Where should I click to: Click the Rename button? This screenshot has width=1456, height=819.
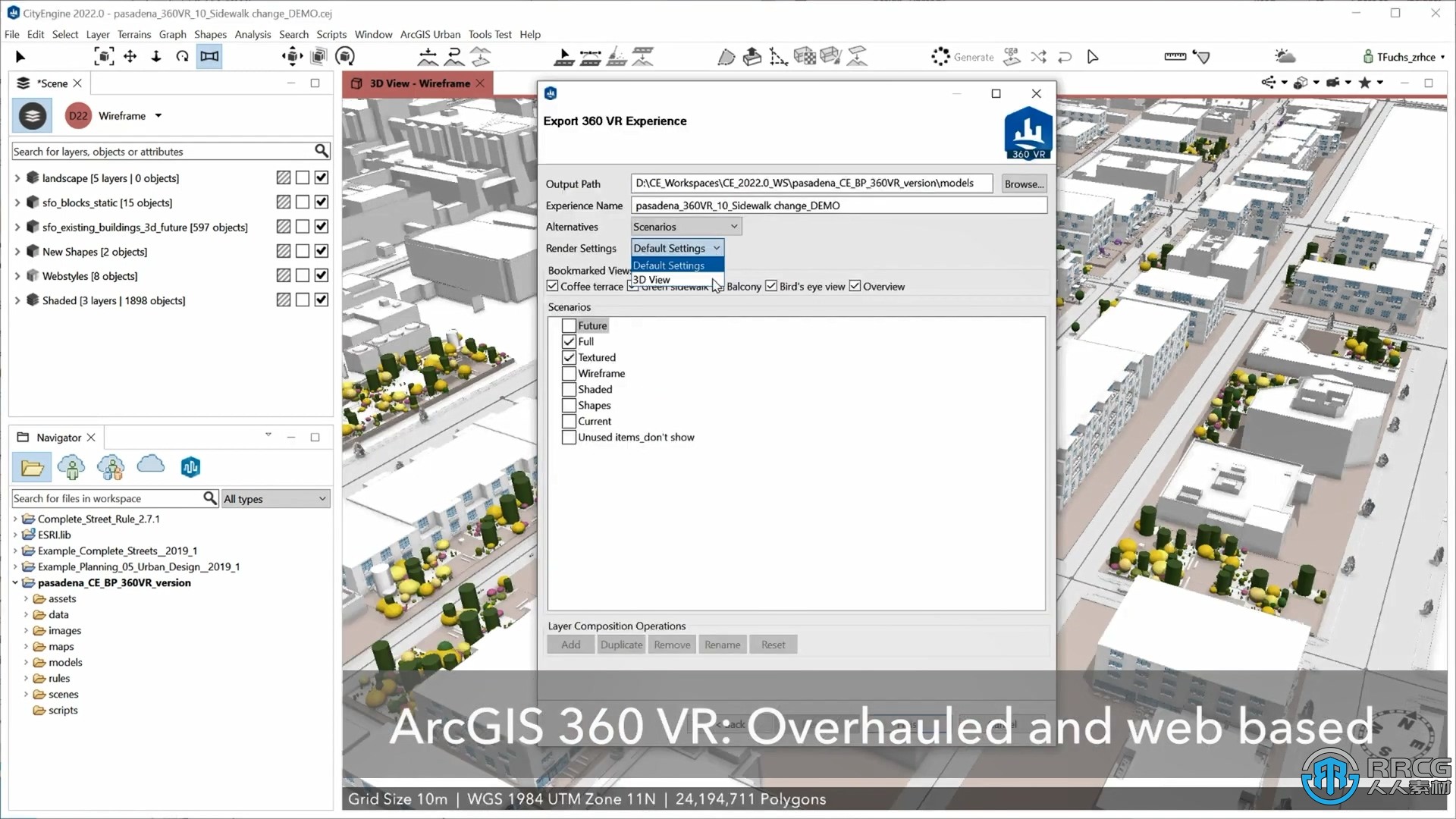coord(722,645)
